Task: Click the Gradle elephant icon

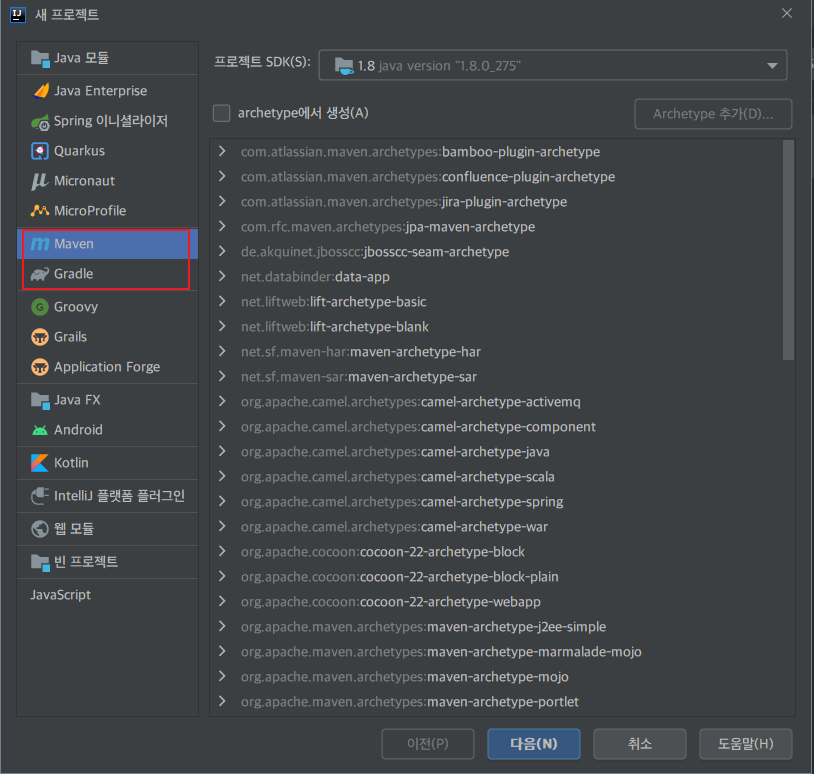Action: (40, 274)
